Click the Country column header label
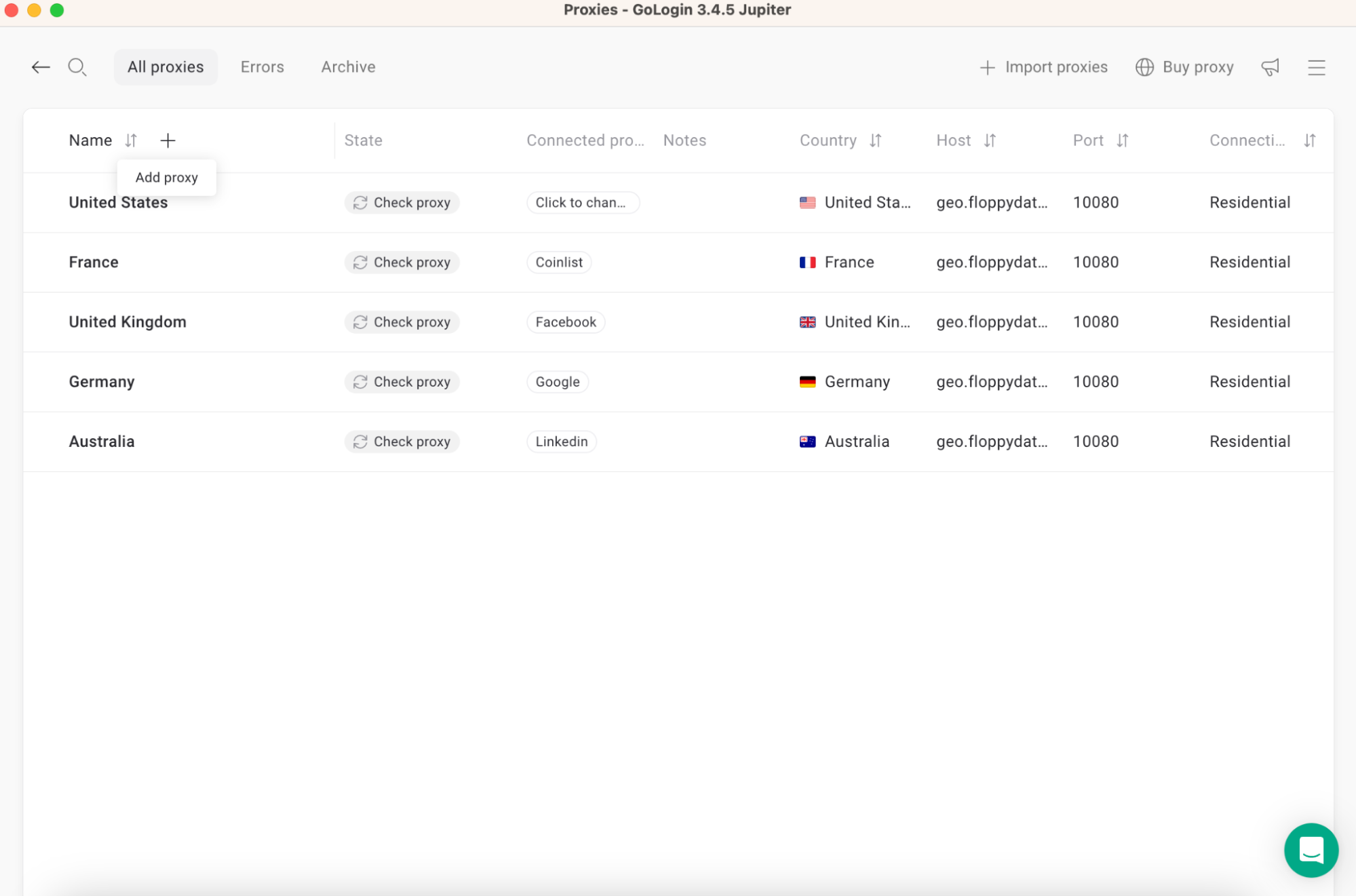Viewport: 1356px width, 896px height. click(828, 140)
